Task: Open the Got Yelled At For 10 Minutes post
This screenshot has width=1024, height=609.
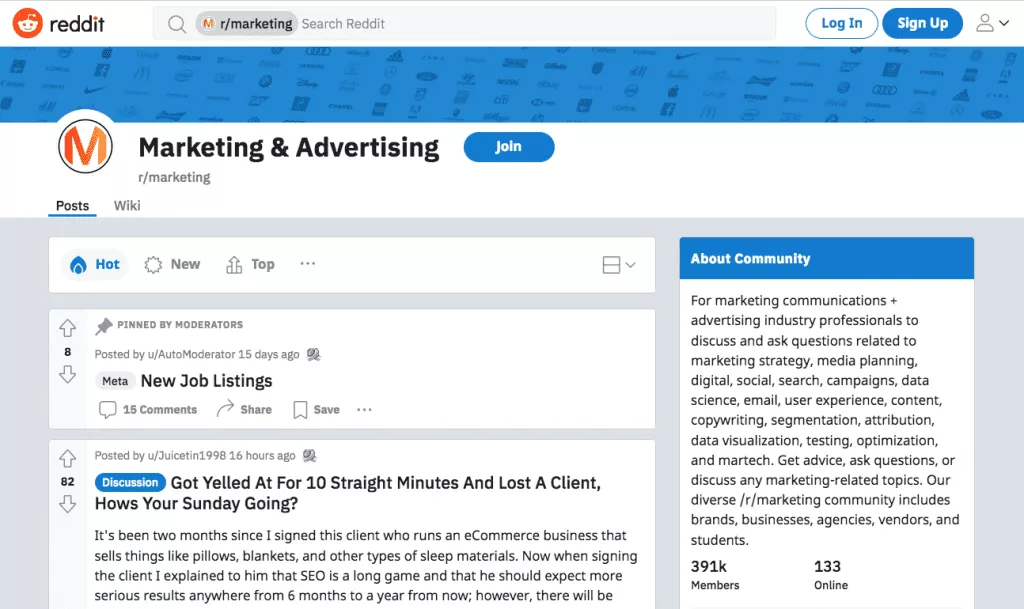Action: click(348, 493)
